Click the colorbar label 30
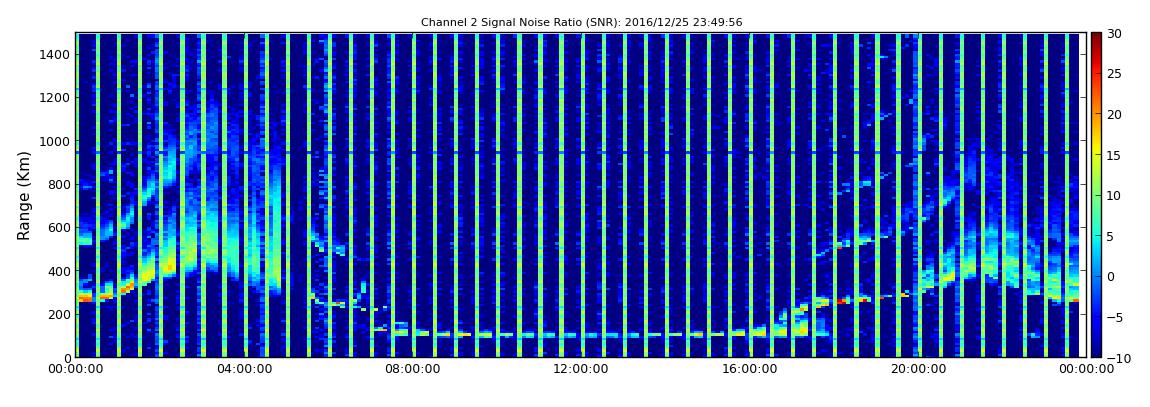The width and height of the screenshot is (1150, 407). click(x=1115, y=34)
